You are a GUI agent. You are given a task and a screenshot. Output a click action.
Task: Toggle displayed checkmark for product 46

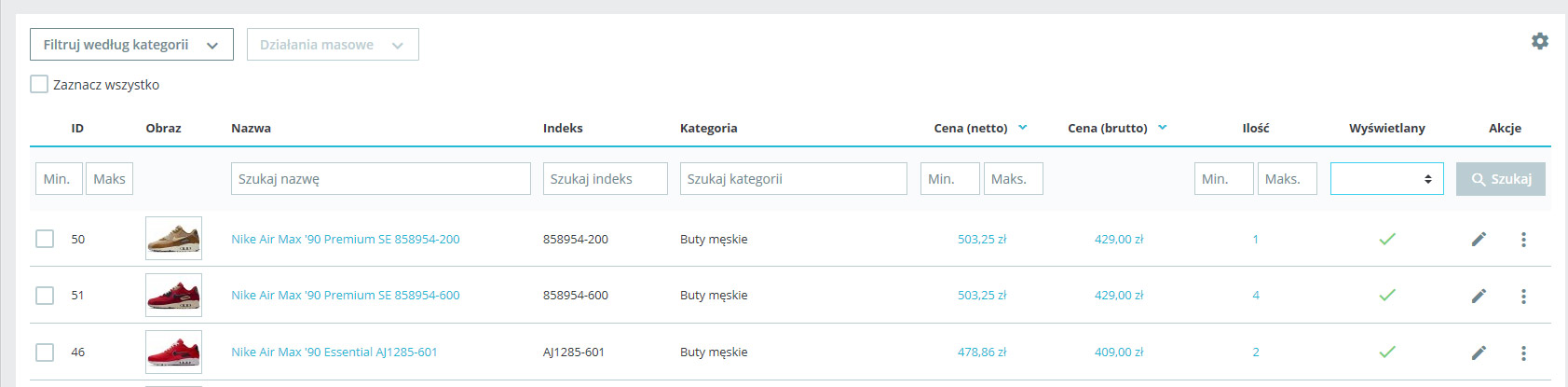(1387, 352)
